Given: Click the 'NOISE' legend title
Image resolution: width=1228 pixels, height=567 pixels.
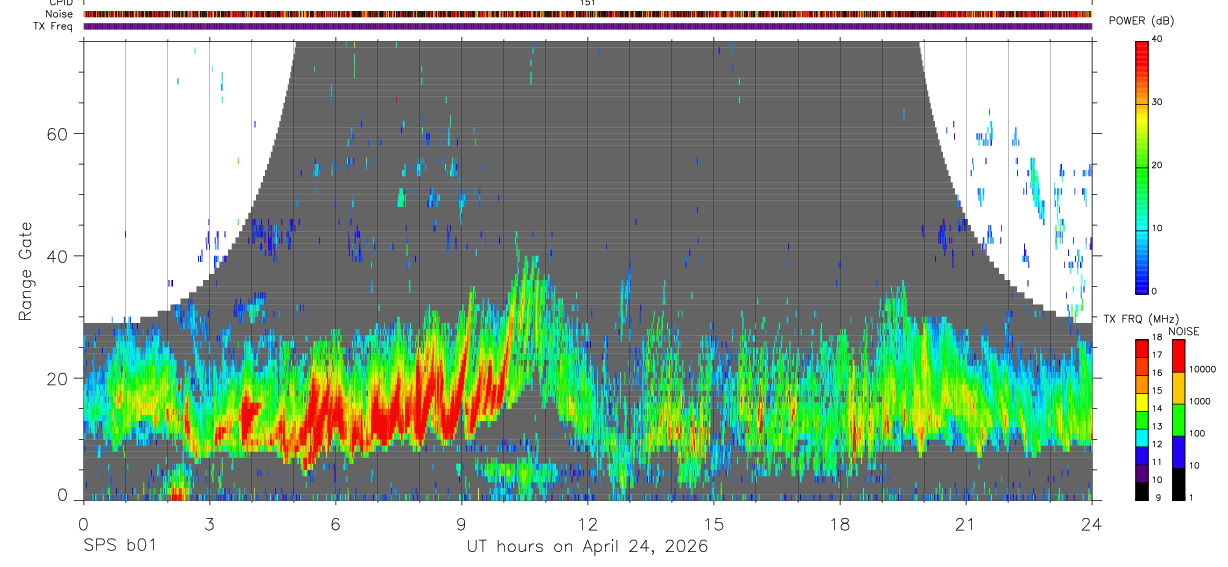Looking at the screenshot, I should (1183, 330).
